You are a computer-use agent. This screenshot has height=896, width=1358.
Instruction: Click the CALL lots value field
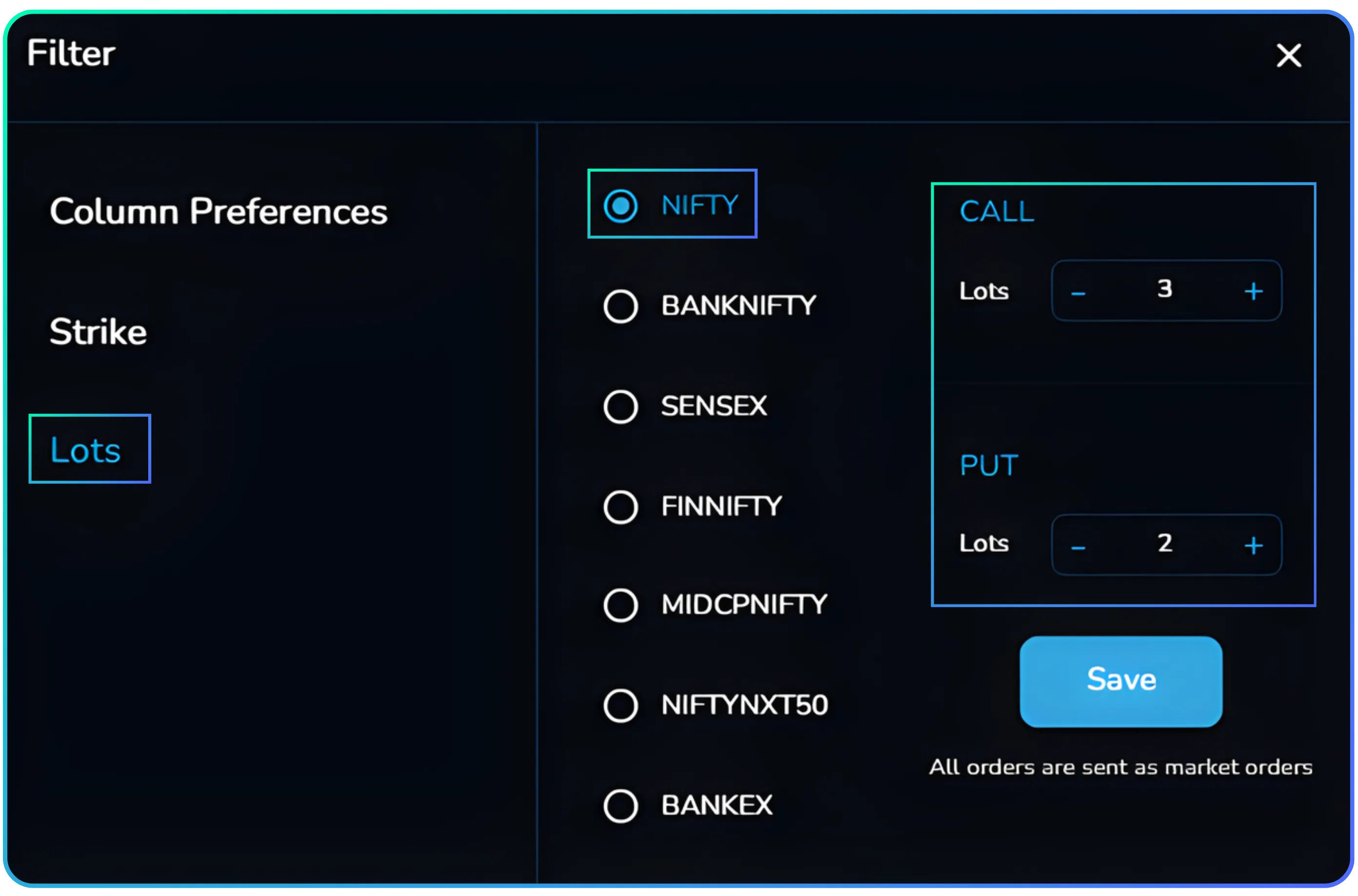pos(1166,290)
